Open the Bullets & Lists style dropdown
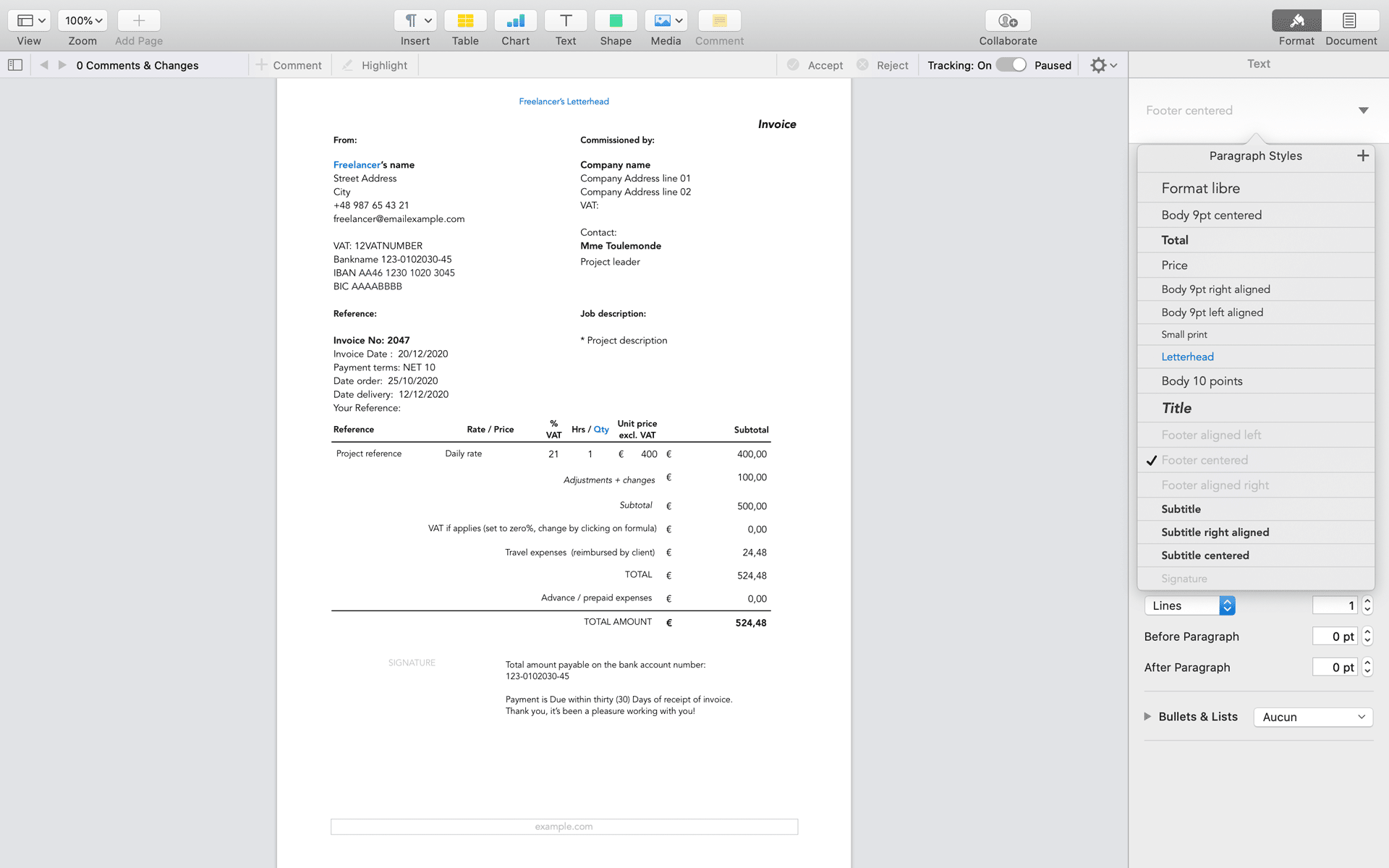This screenshot has height=868, width=1389. coord(1312,717)
